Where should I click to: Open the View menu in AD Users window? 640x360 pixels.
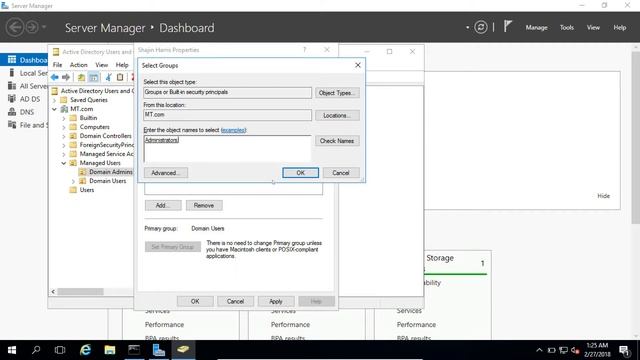coord(102,65)
